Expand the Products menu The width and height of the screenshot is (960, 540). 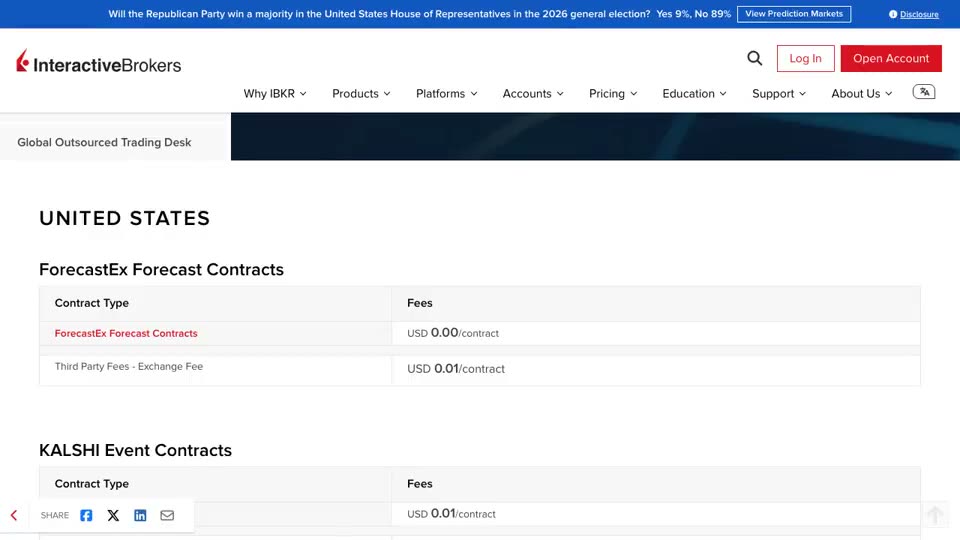tap(361, 94)
